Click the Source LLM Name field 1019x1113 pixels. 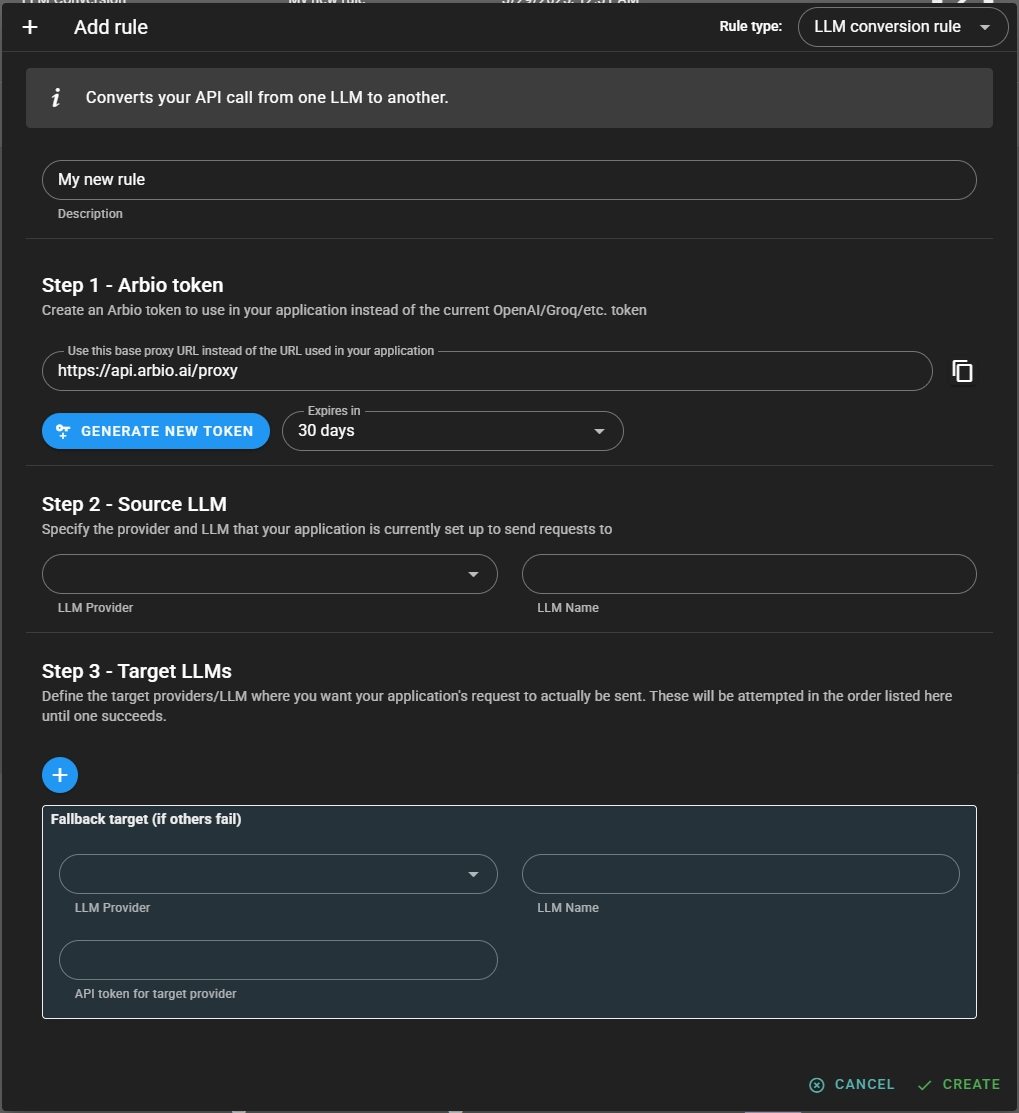748,574
